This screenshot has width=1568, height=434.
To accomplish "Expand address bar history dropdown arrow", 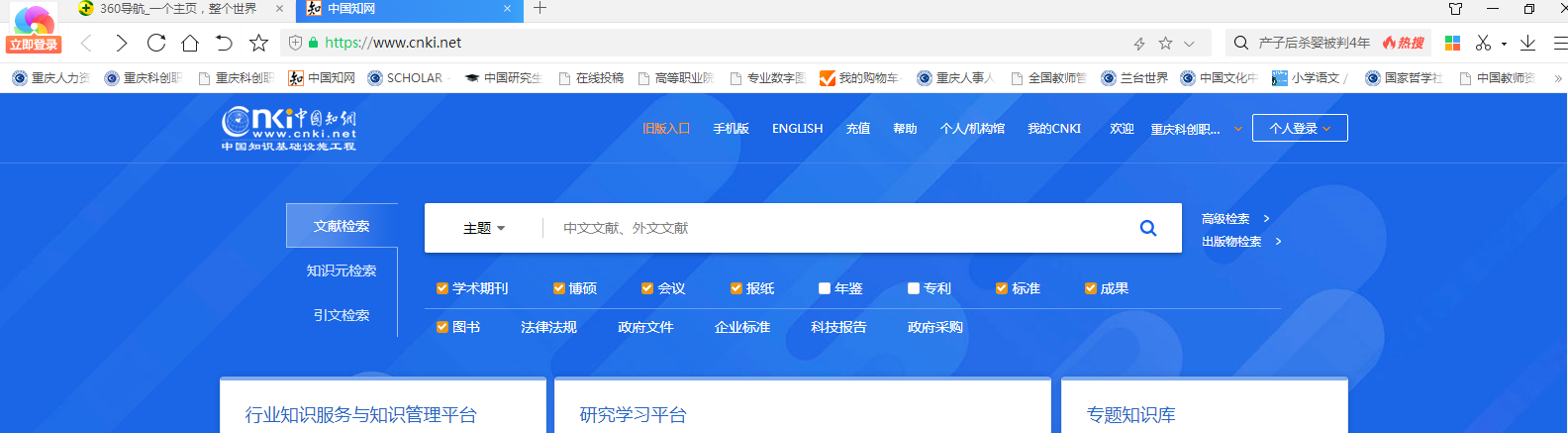I will tap(1189, 44).
